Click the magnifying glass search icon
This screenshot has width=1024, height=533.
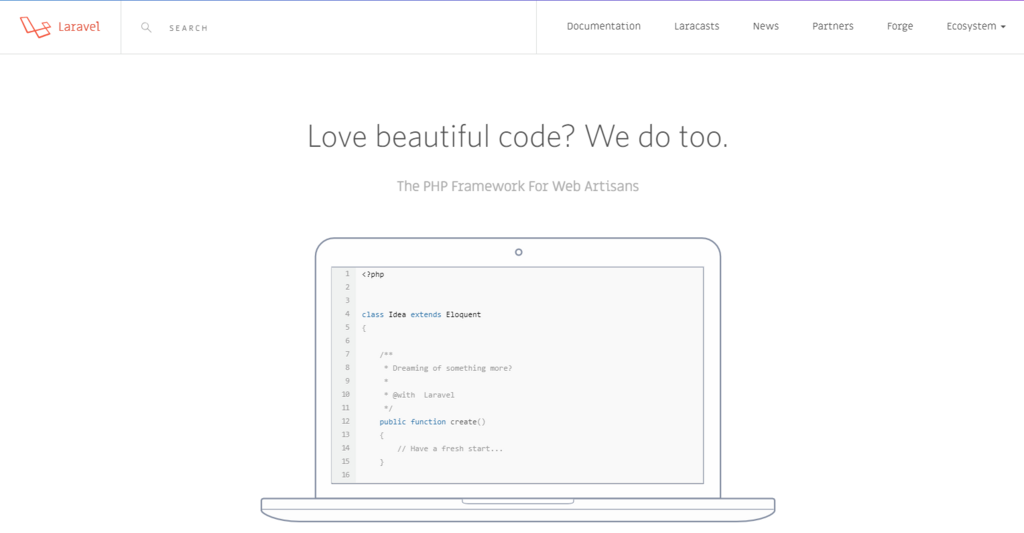pyautogui.click(x=146, y=27)
